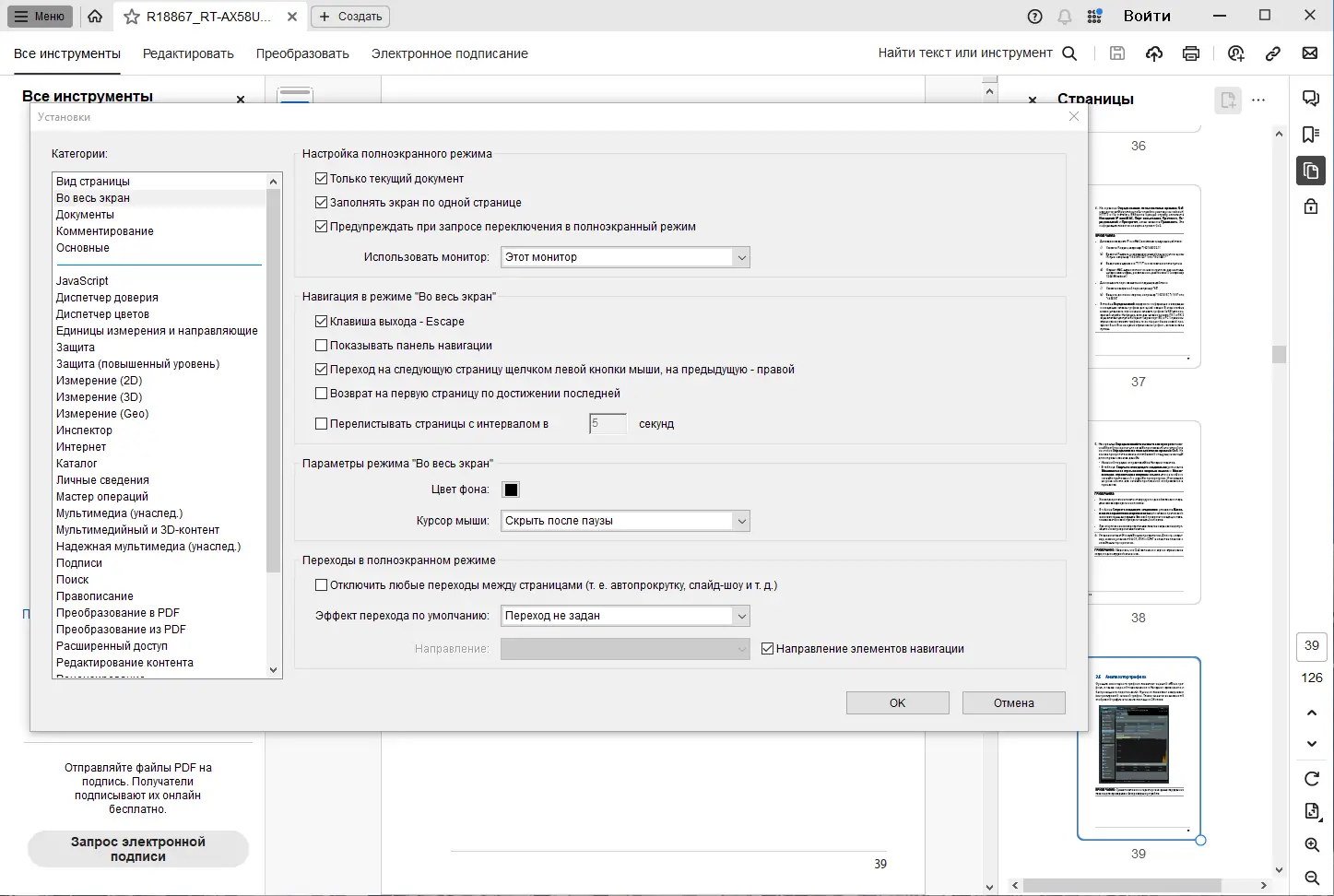Click the zoom in magnifier icon
This screenshot has height=896, width=1334.
(1312, 845)
